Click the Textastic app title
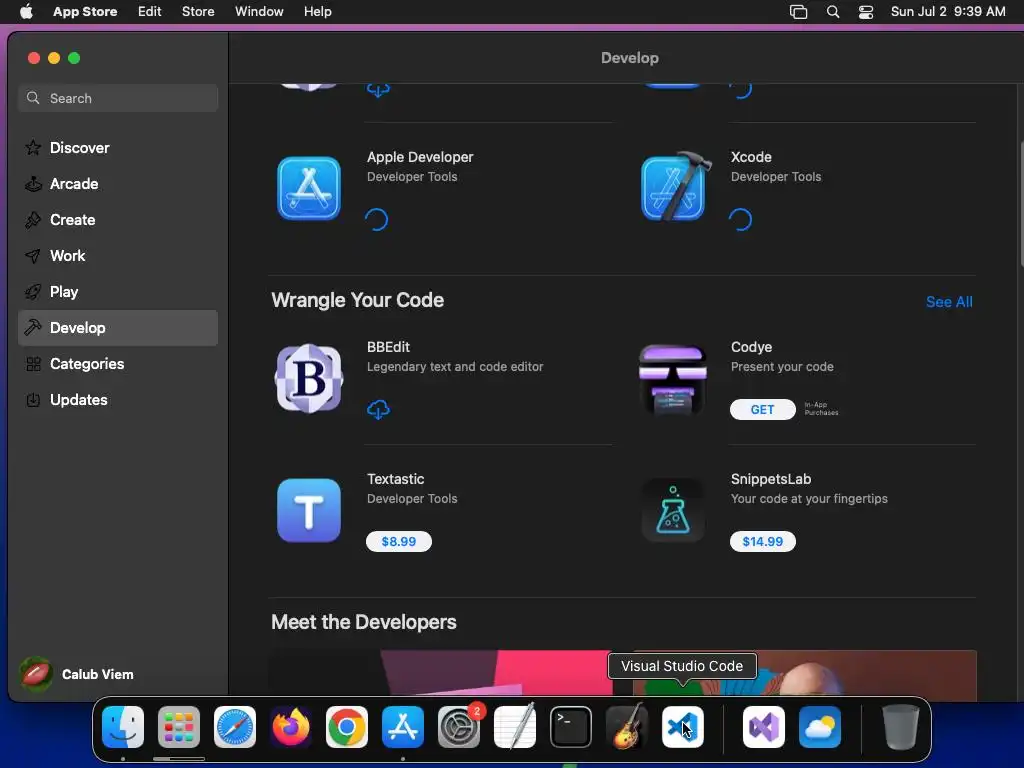Image resolution: width=1024 pixels, height=768 pixels. 396,479
